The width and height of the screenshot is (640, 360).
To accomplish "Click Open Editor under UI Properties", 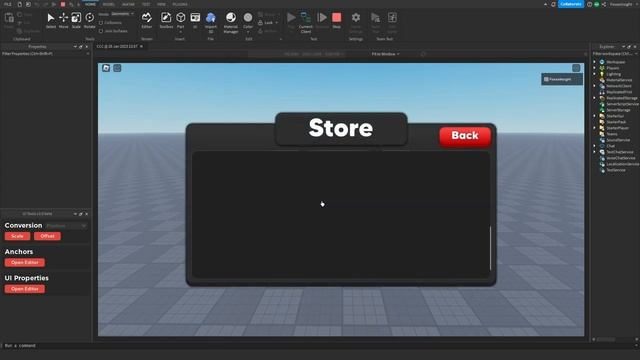I will tap(24, 289).
